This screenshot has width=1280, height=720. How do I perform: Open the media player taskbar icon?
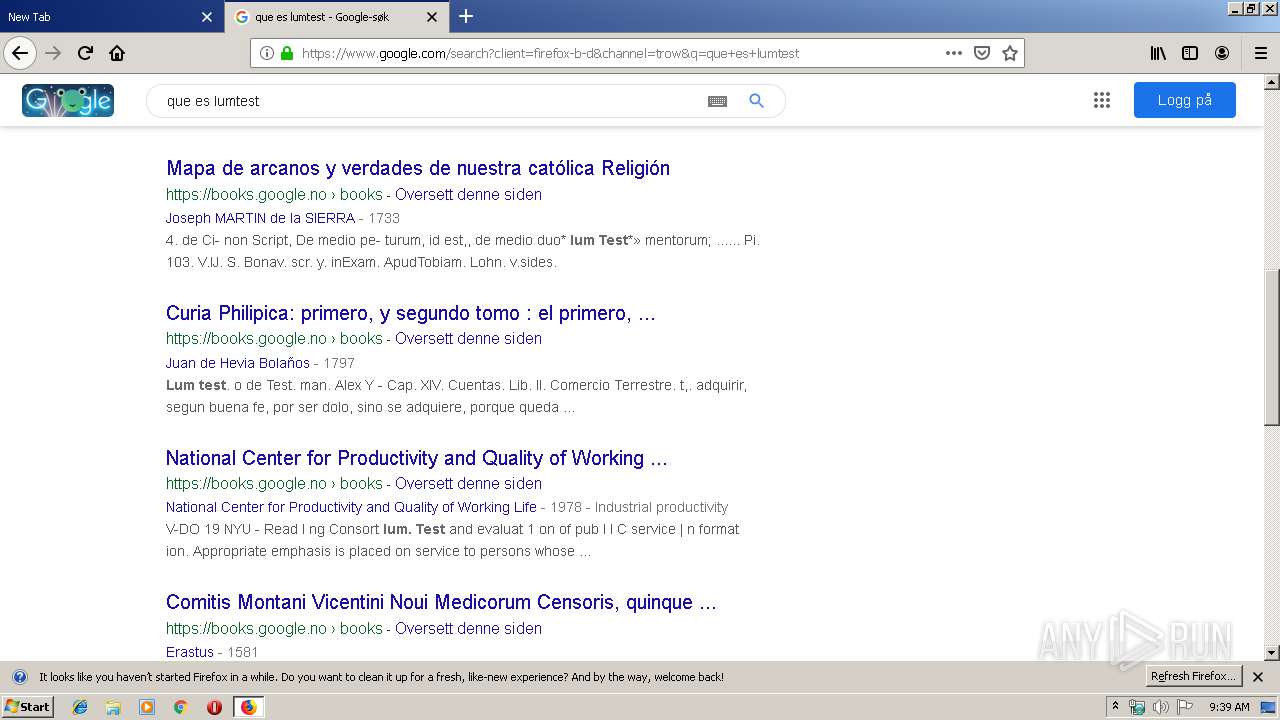(x=147, y=707)
